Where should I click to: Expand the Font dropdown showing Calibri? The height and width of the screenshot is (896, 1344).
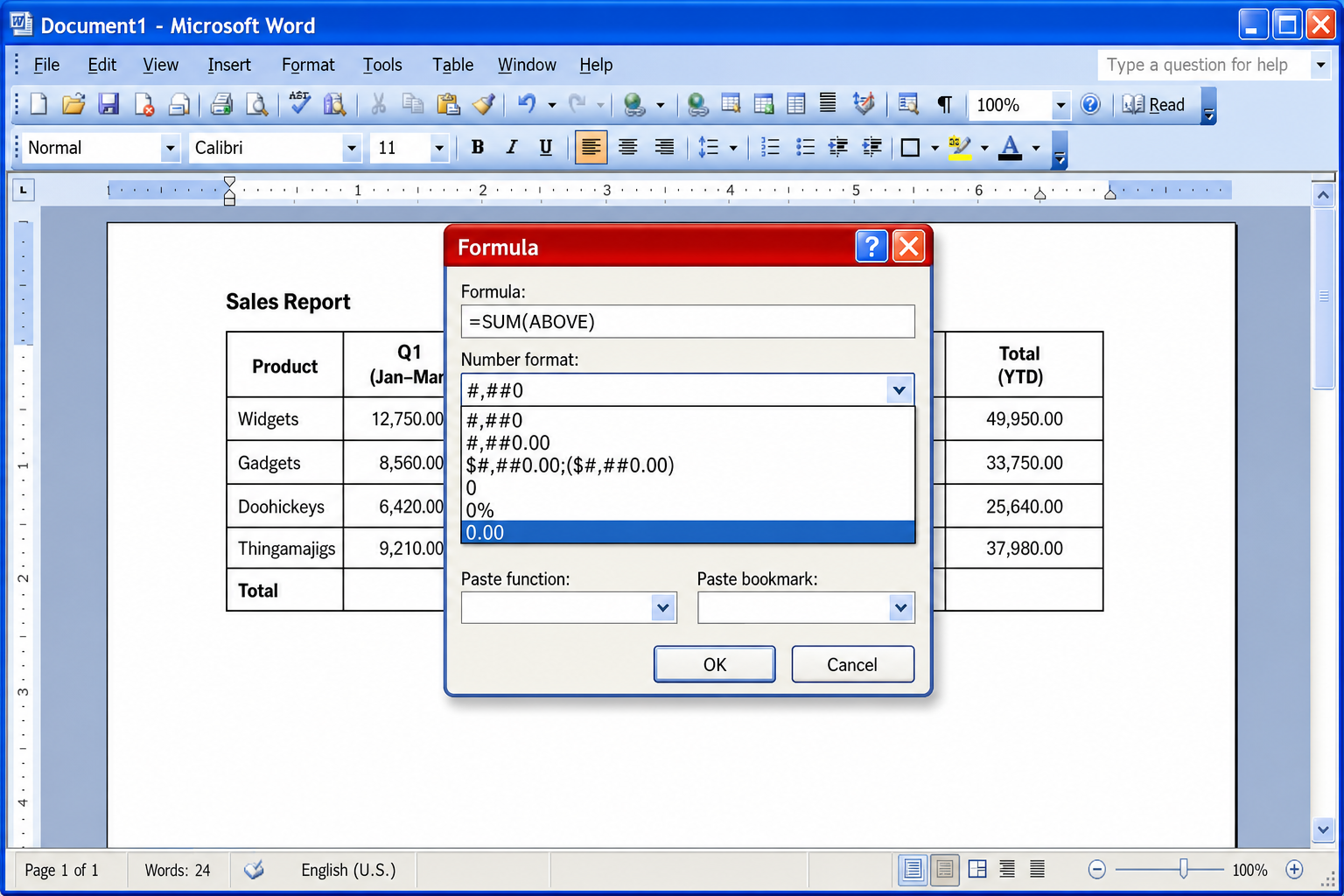[x=352, y=148]
